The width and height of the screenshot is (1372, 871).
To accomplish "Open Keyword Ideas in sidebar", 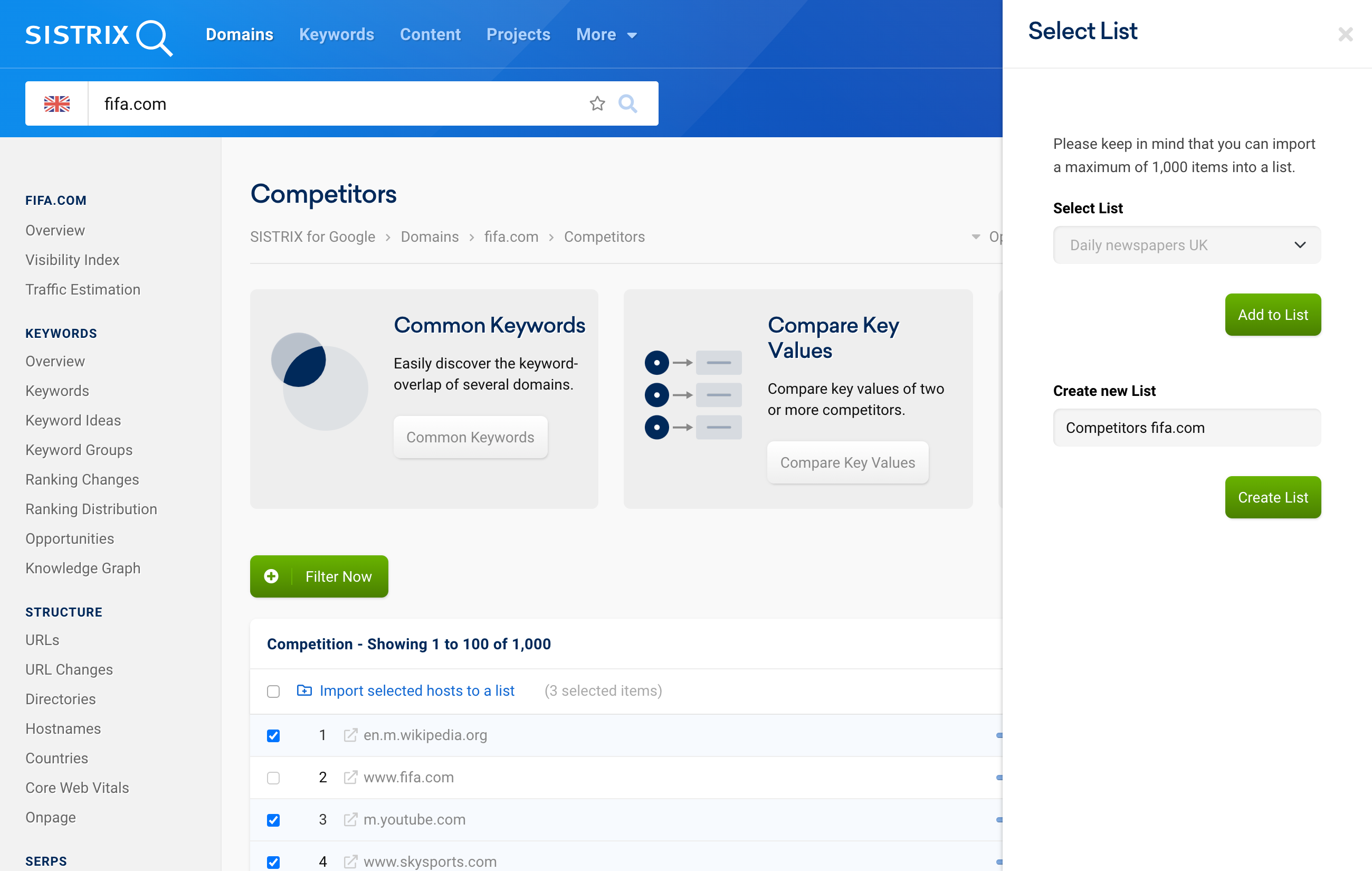I will coord(73,421).
